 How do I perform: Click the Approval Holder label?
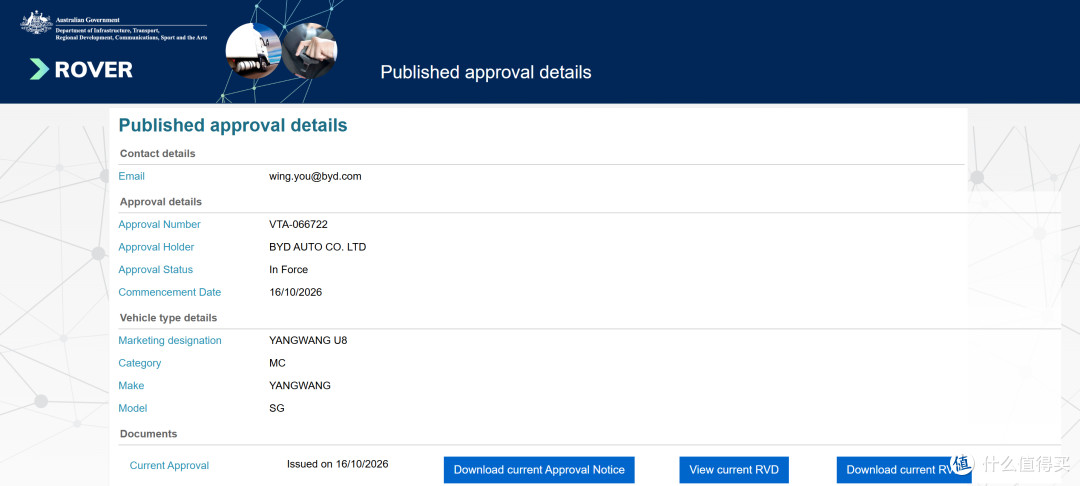[x=156, y=247]
